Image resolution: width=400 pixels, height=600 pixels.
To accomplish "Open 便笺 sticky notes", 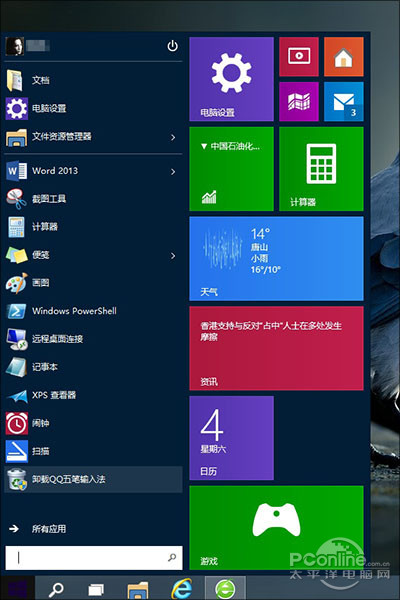I will 93,255.
